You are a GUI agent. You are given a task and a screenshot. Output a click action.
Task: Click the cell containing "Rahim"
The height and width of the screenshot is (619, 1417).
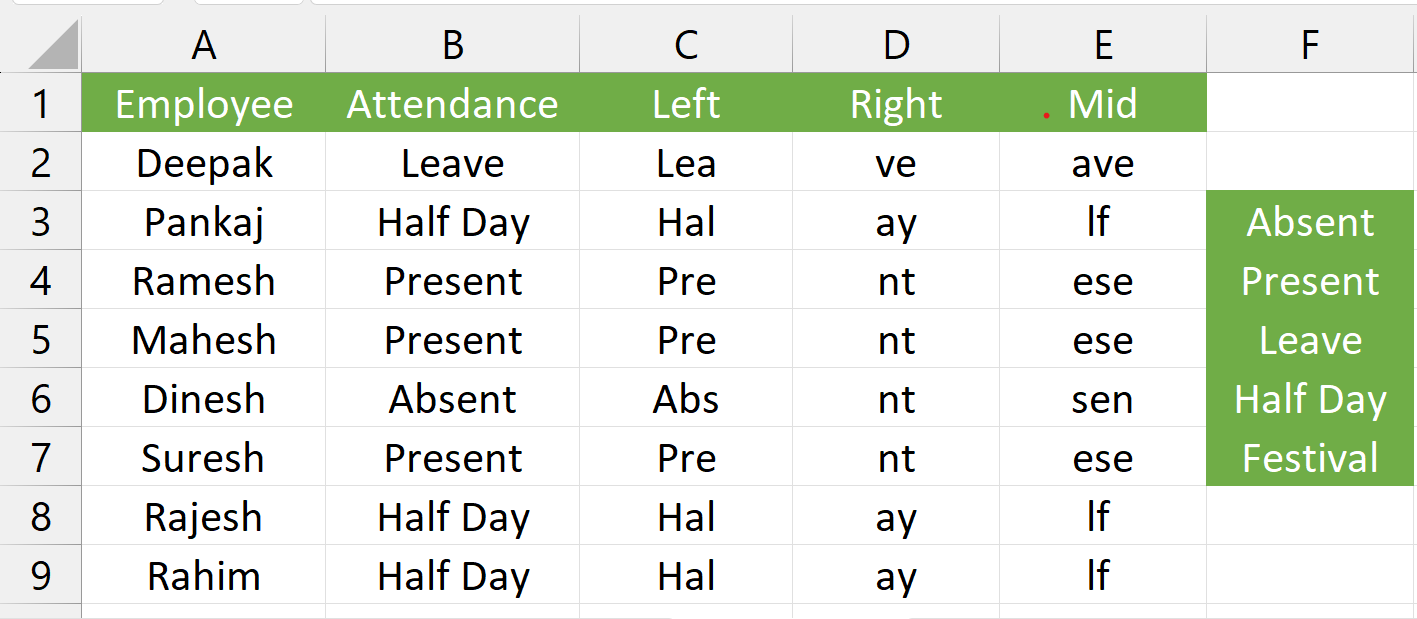[x=204, y=576]
